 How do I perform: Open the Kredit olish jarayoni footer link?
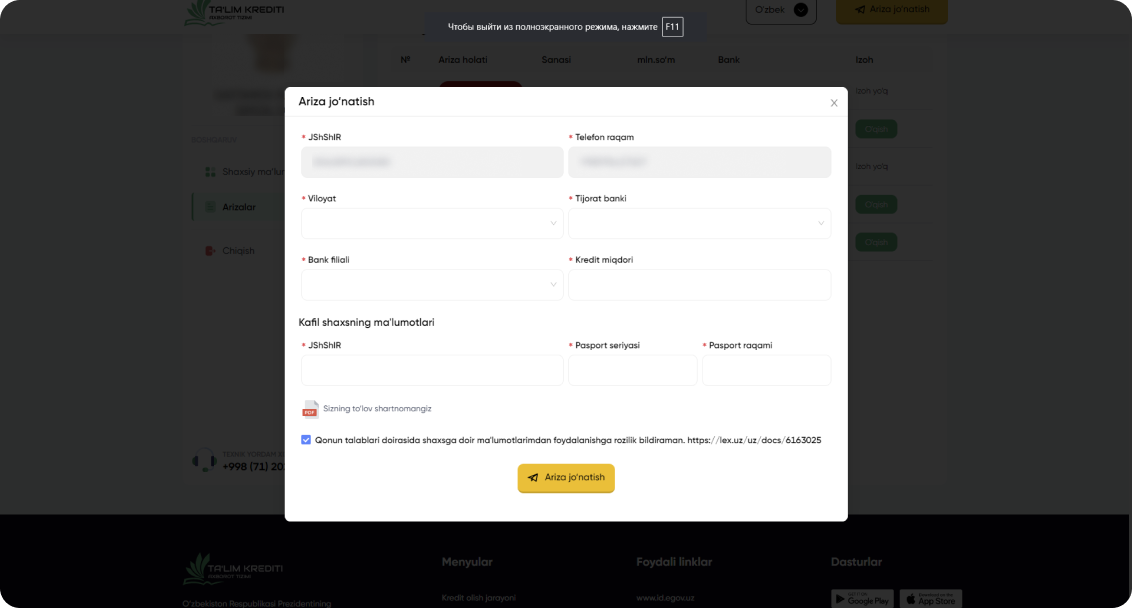(x=479, y=598)
